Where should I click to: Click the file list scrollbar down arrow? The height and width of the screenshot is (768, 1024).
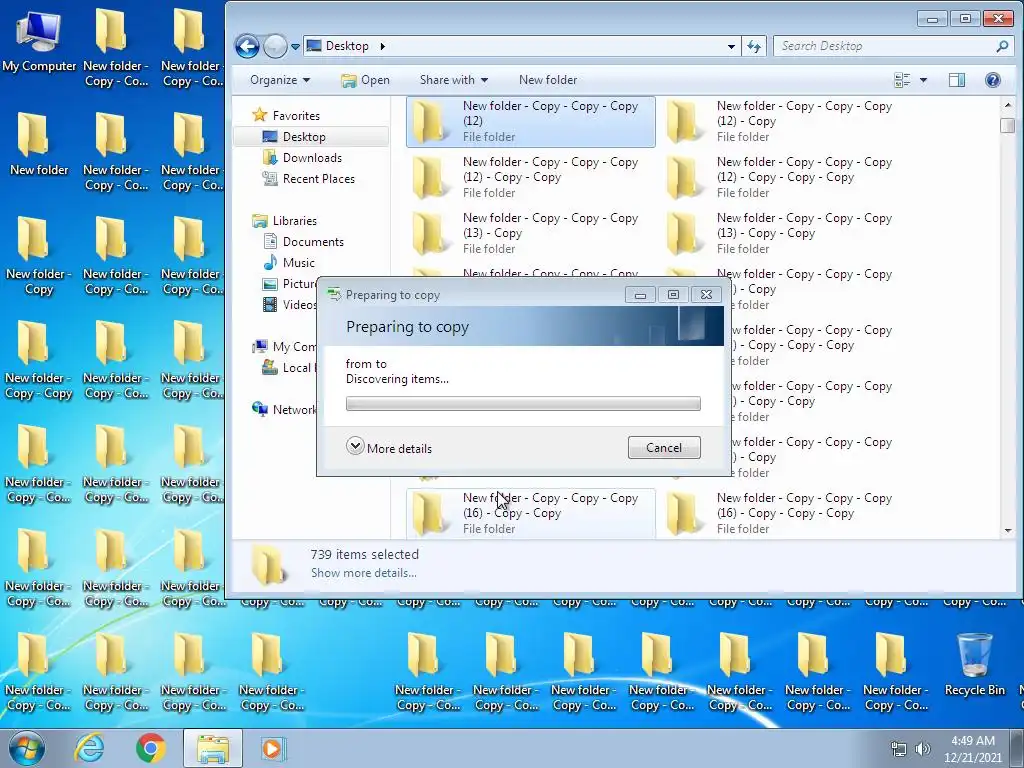(x=1008, y=530)
